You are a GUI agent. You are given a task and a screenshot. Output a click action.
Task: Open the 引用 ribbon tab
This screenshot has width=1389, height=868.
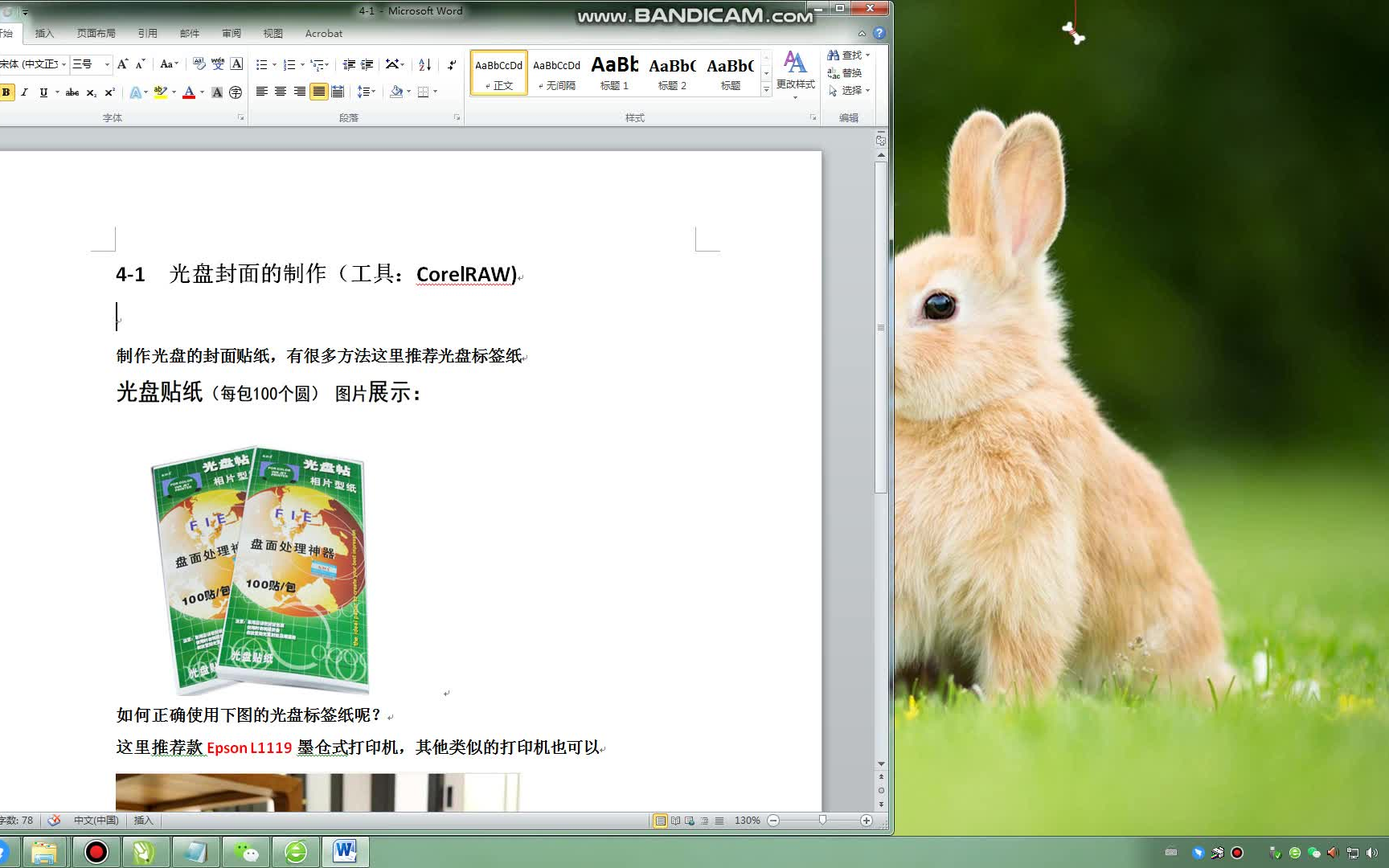click(147, 33)
